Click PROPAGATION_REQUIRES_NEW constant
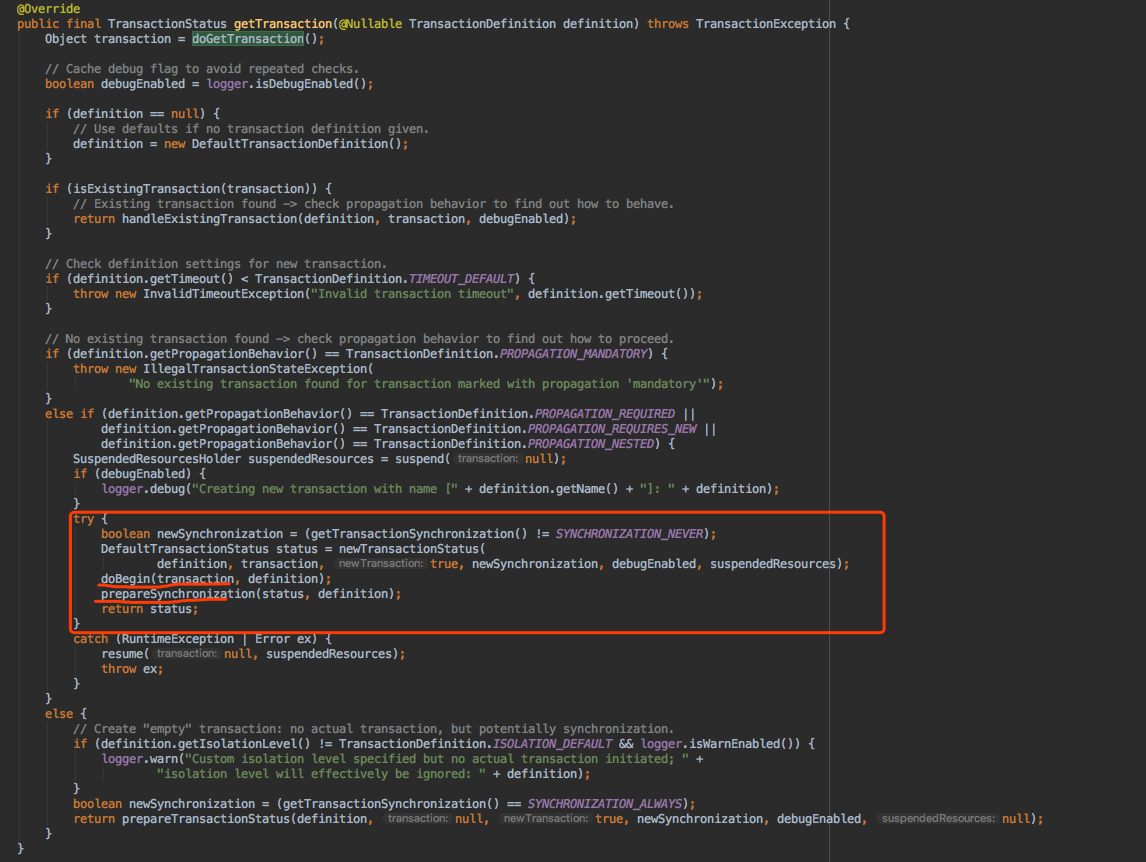The height and width of the screenshot is (862, 1146). coord(612,429)
